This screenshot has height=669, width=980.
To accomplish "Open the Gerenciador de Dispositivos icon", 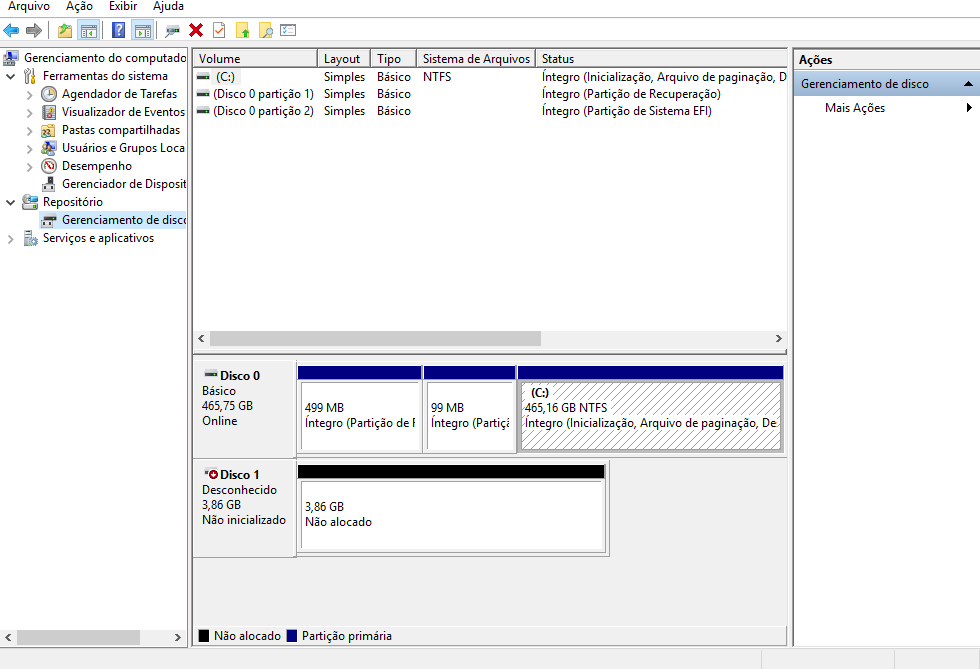I will pos(49,184).
